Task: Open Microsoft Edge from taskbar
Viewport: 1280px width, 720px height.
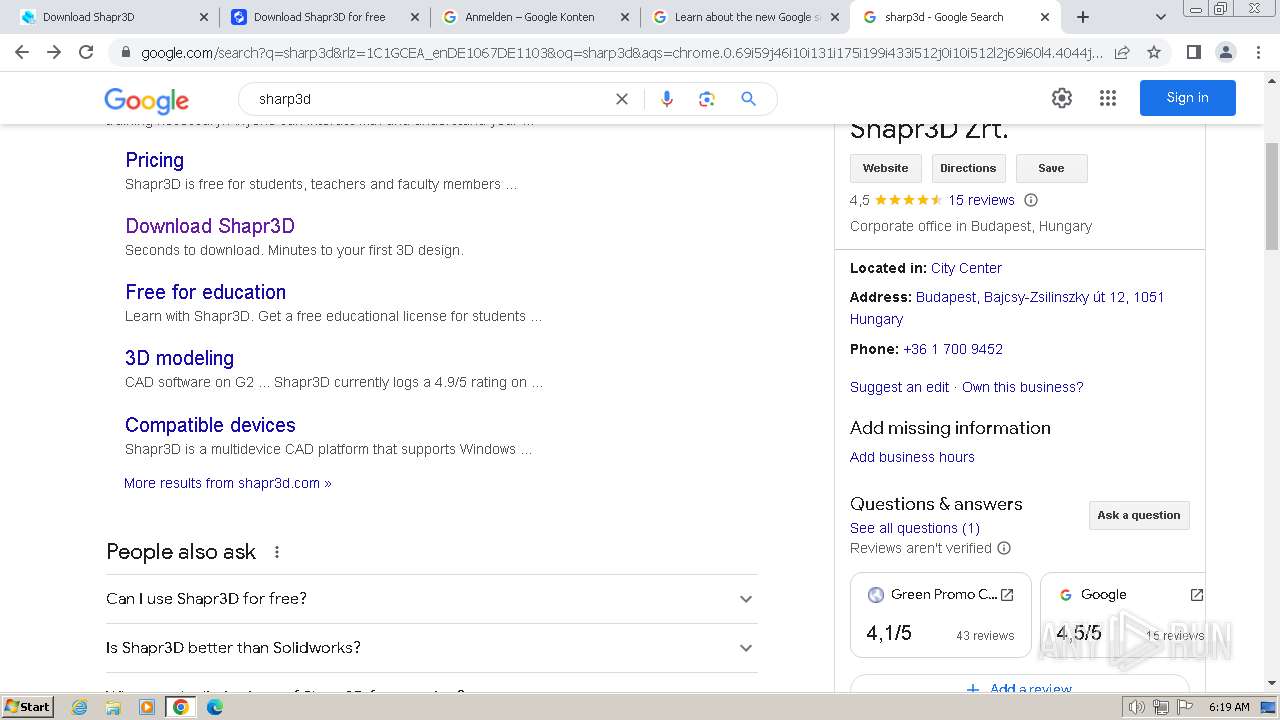Action: (x=214, y=707)
